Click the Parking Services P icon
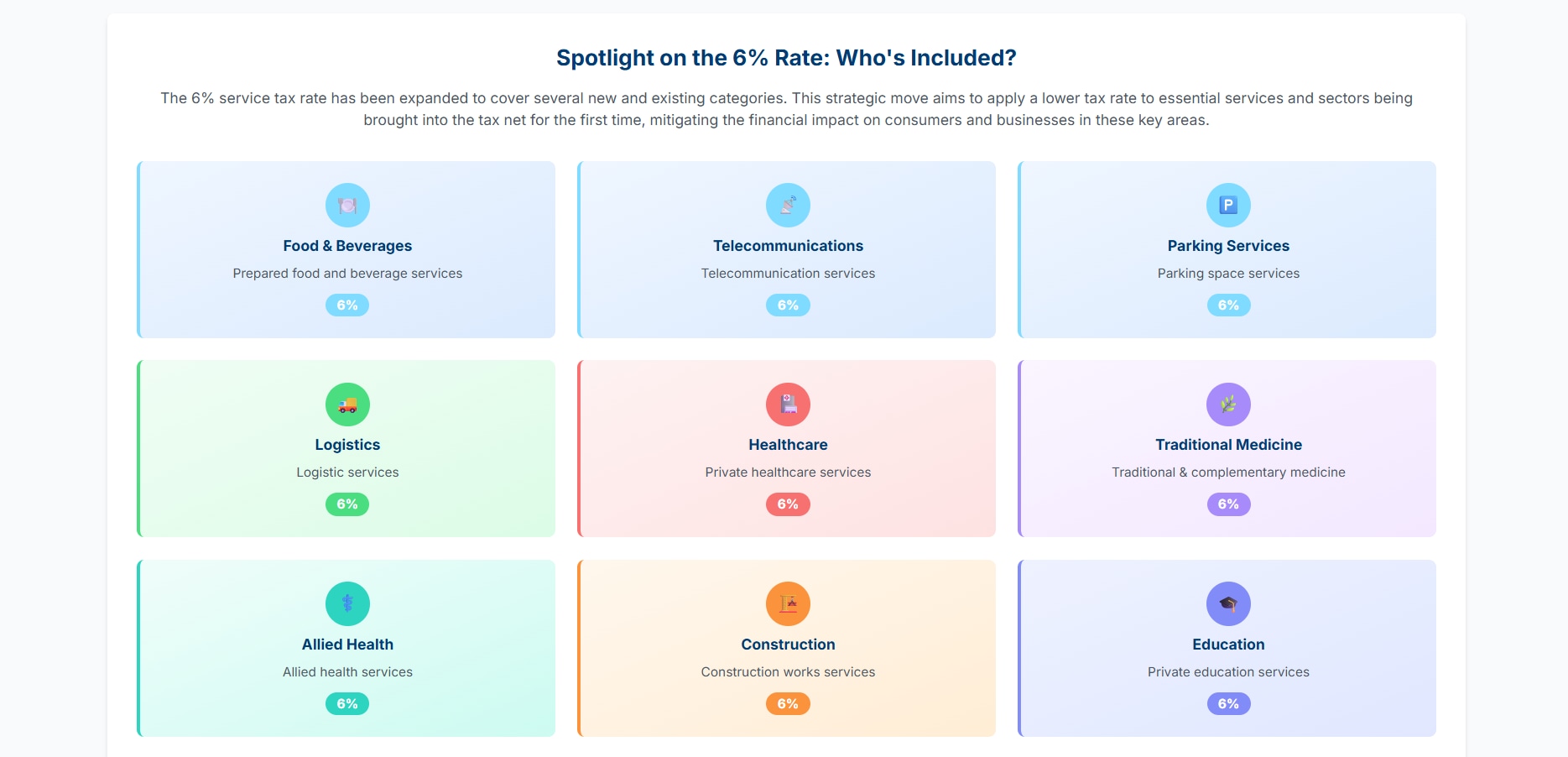The width and height of the screenshot is (1568, 757). point(1228,205)
